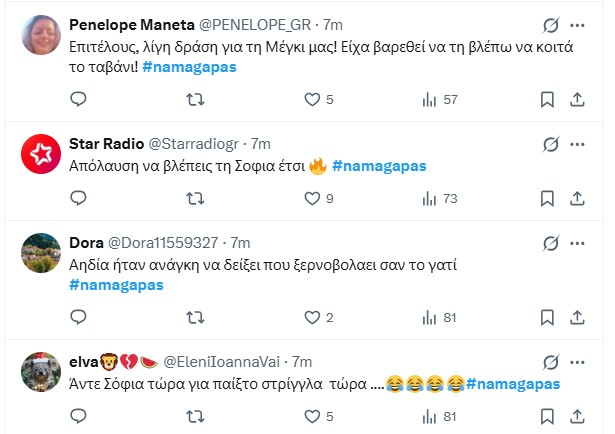Bookmark elva's tweet
This screenshot has height=434, width=615.
point(547,416)
